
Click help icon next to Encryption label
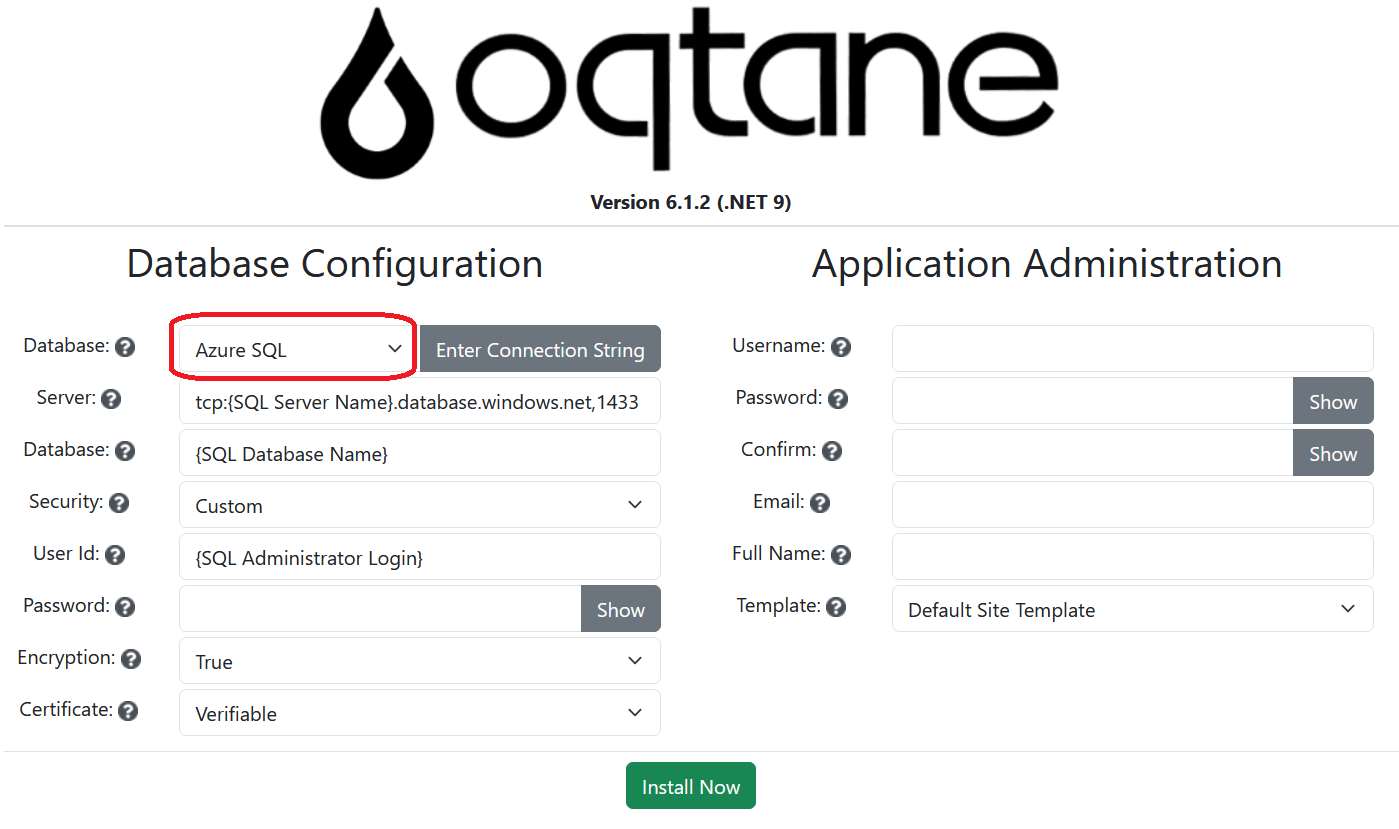pos(131,659)
